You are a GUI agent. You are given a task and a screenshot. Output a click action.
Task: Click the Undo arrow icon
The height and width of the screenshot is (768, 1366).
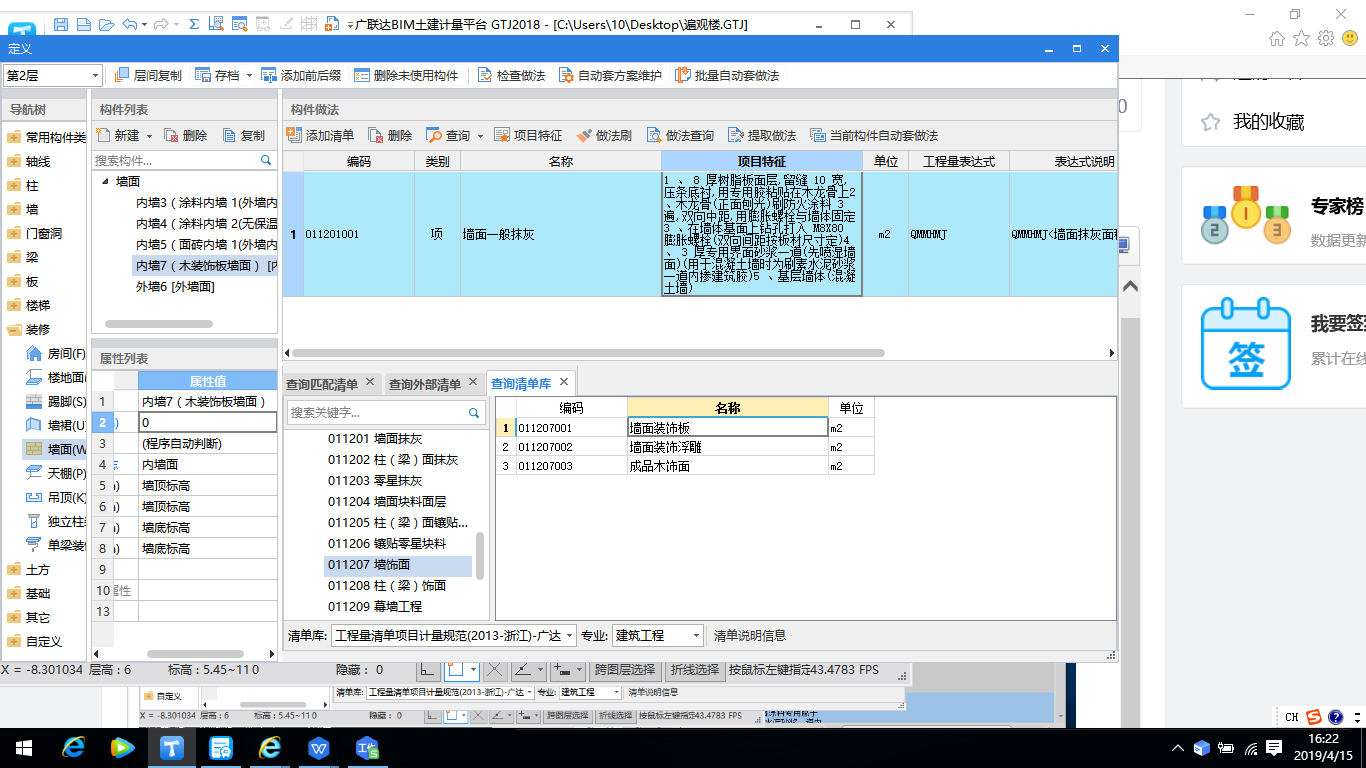pos(130,24)
